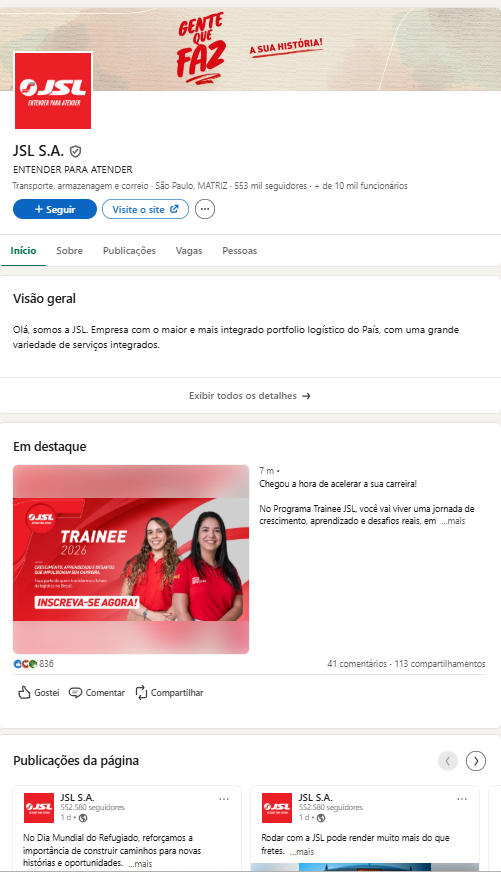Image resolution: width=501 pixels, height=872 pixels.
Task: Share the featured post via Compartilhar
Action: click(170, 692)
